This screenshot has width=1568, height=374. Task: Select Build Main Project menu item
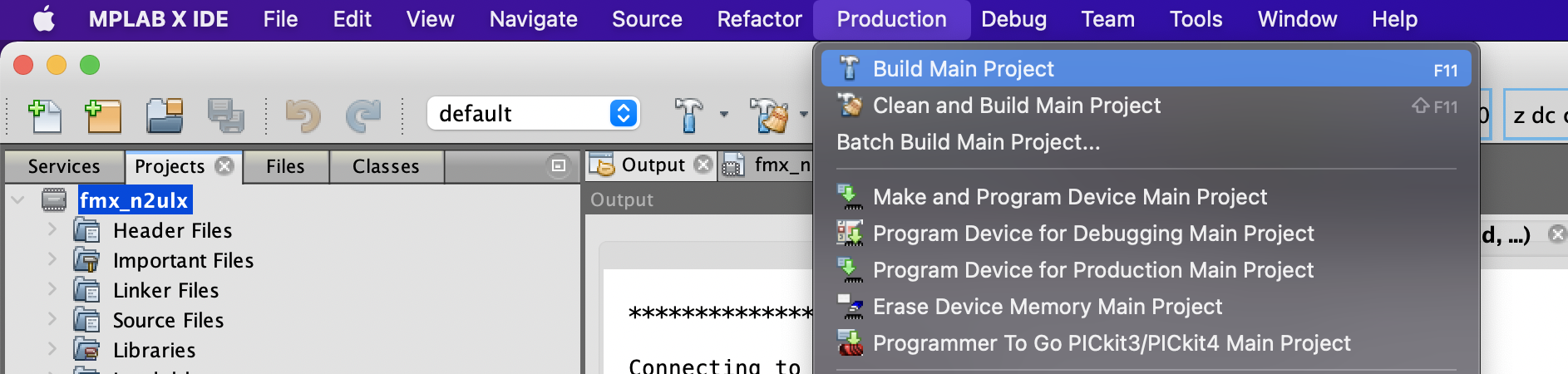(963, 69)
